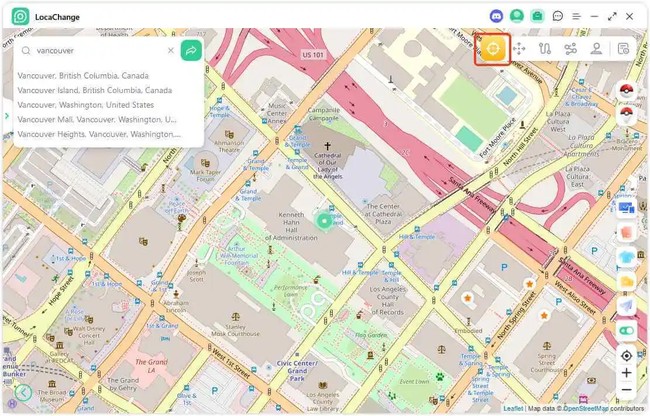The image size is (650, 416).
Task: Click Stanley Mosk Courthouse label
Action: coord(235,330)
